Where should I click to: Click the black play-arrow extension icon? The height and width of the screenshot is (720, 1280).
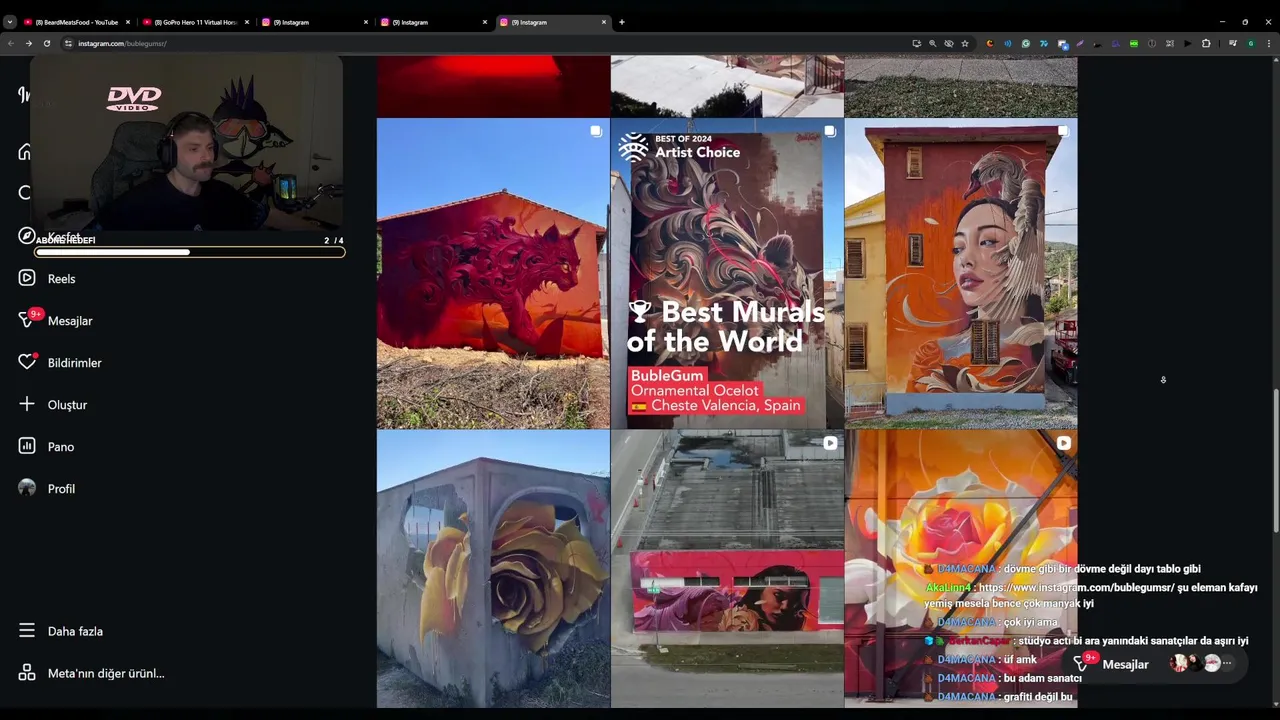coord(1188,43)
